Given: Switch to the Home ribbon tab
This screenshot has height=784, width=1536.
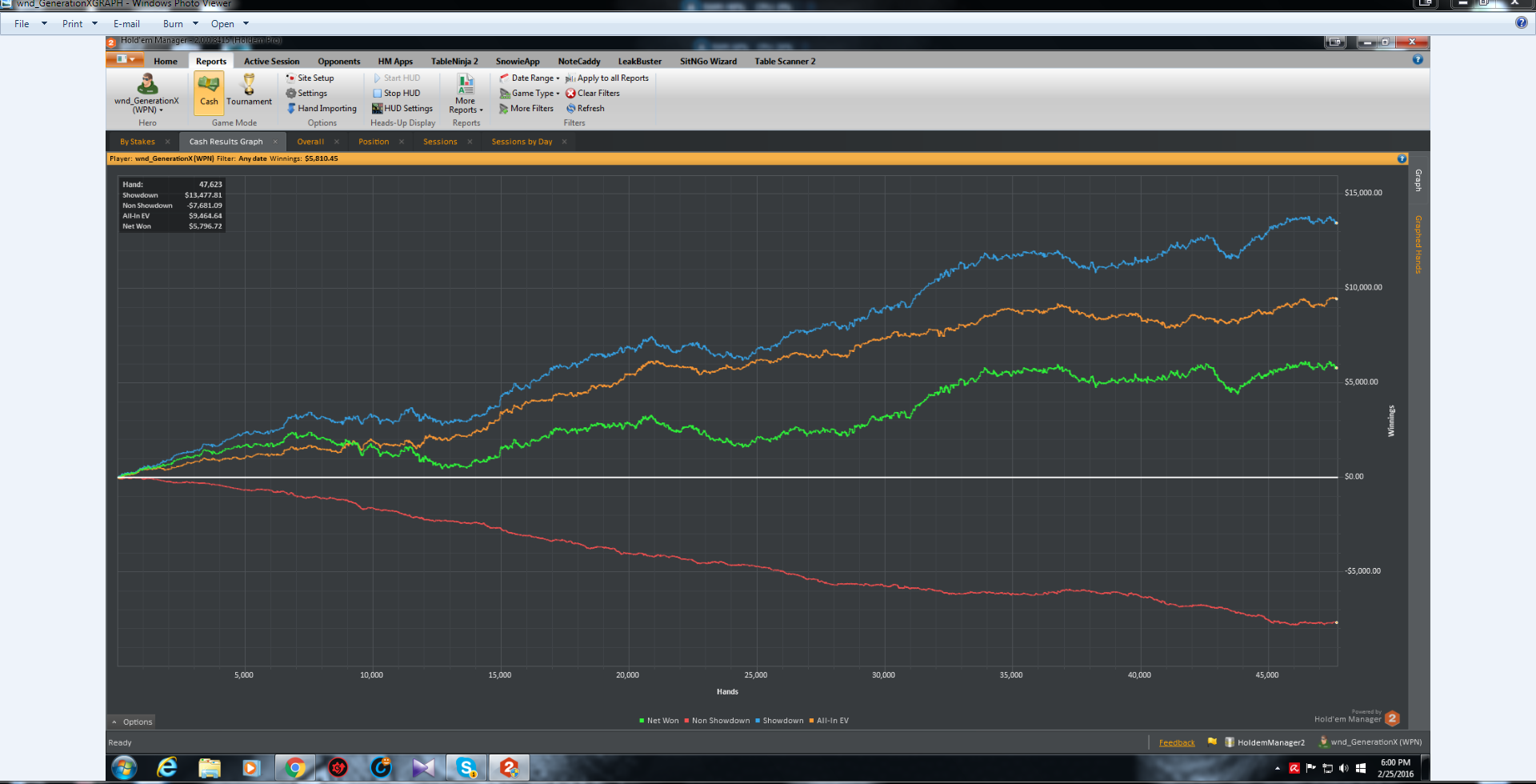Looking at the screenshot, I should point(166,61).
